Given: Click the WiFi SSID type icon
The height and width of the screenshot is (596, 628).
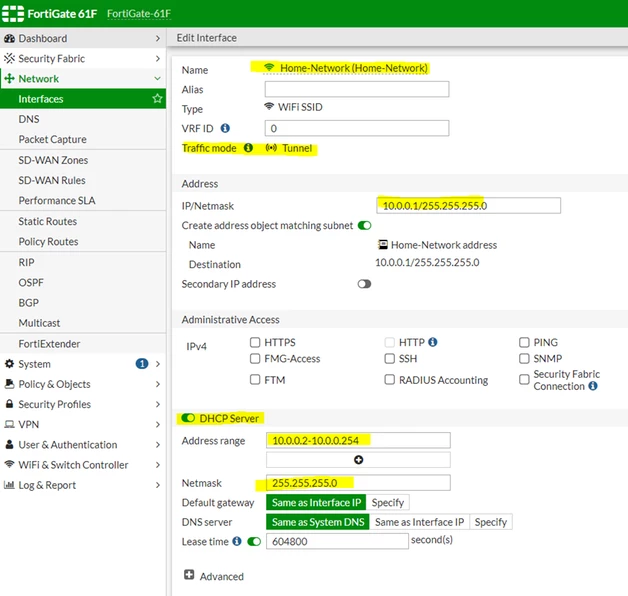Looking at the screenshot, I should [x=269, y=107].
